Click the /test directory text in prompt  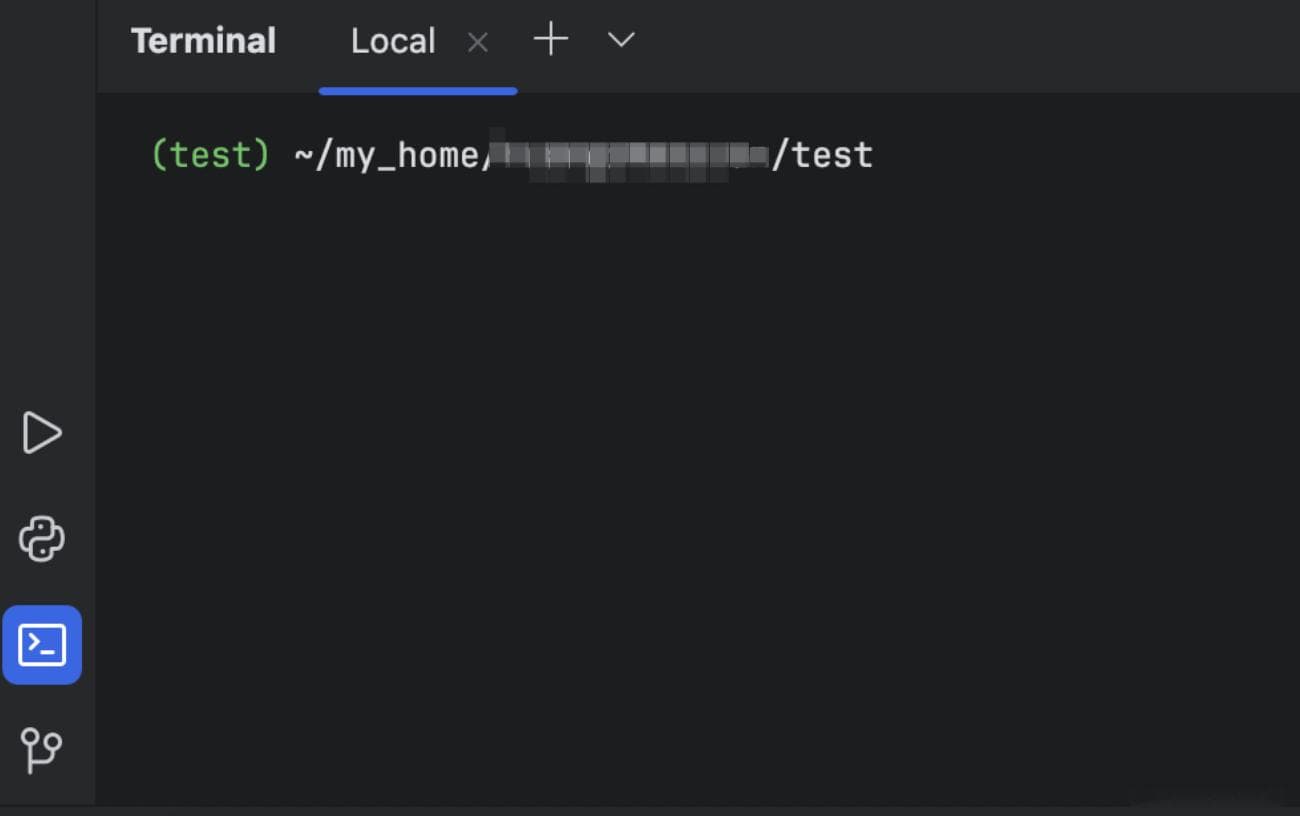822,155
